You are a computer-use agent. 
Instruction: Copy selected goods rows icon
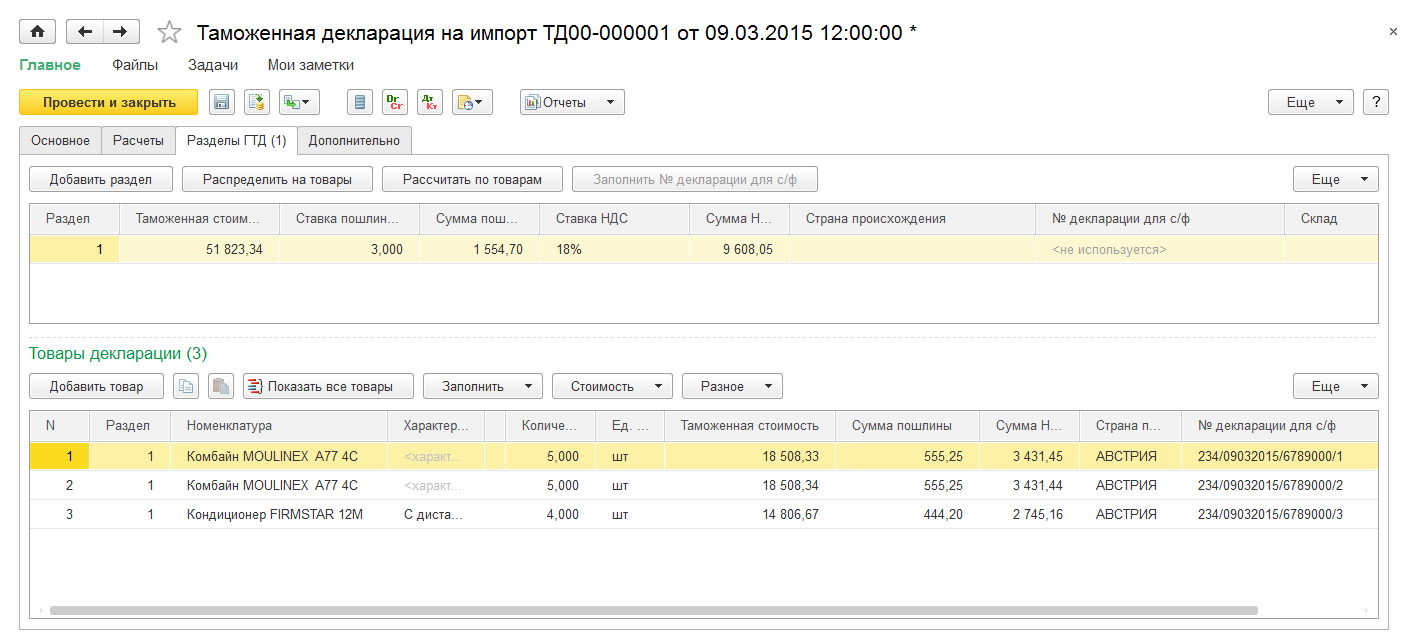click(187, 386)
